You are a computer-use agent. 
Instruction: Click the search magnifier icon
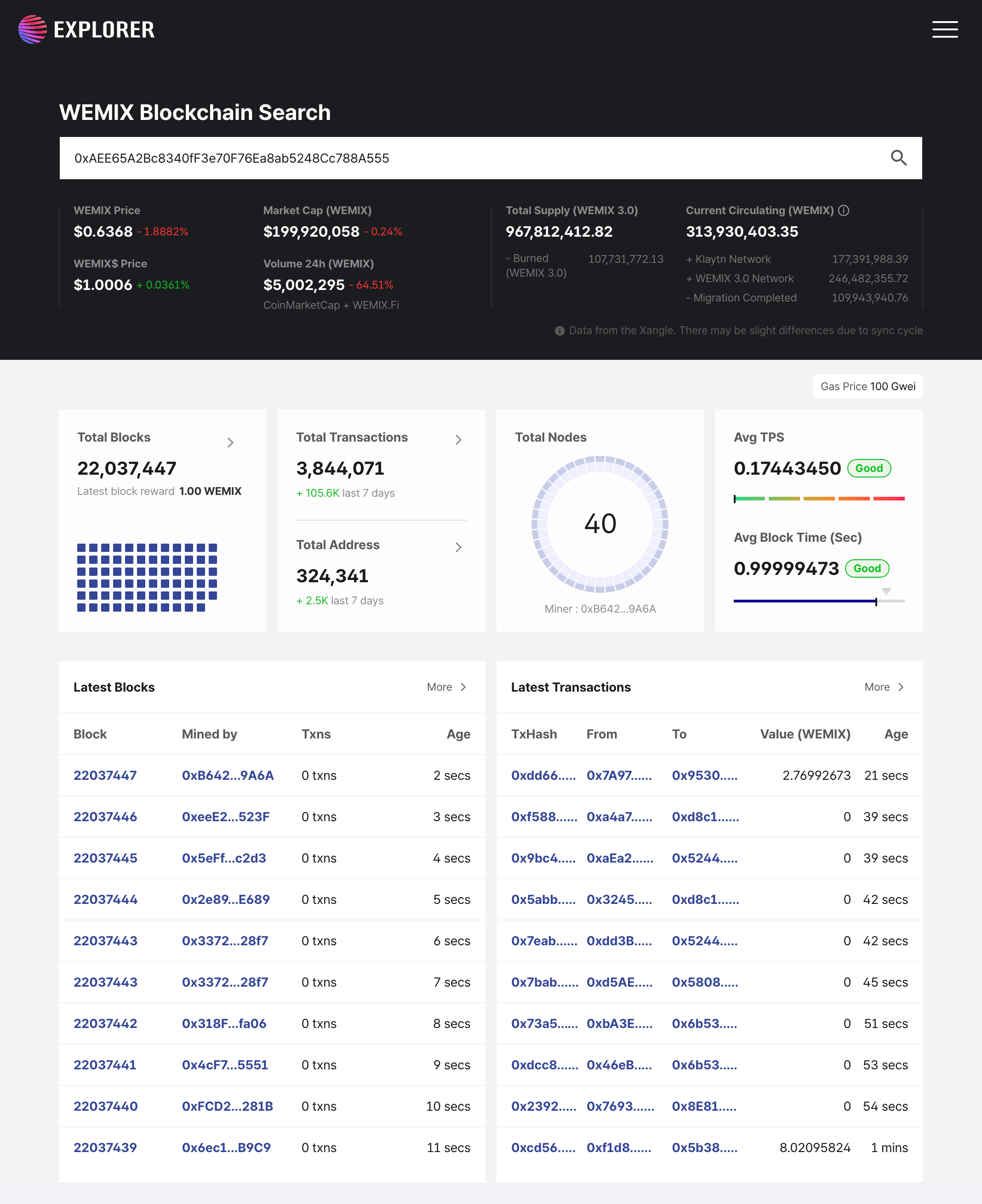coord(898,158)
